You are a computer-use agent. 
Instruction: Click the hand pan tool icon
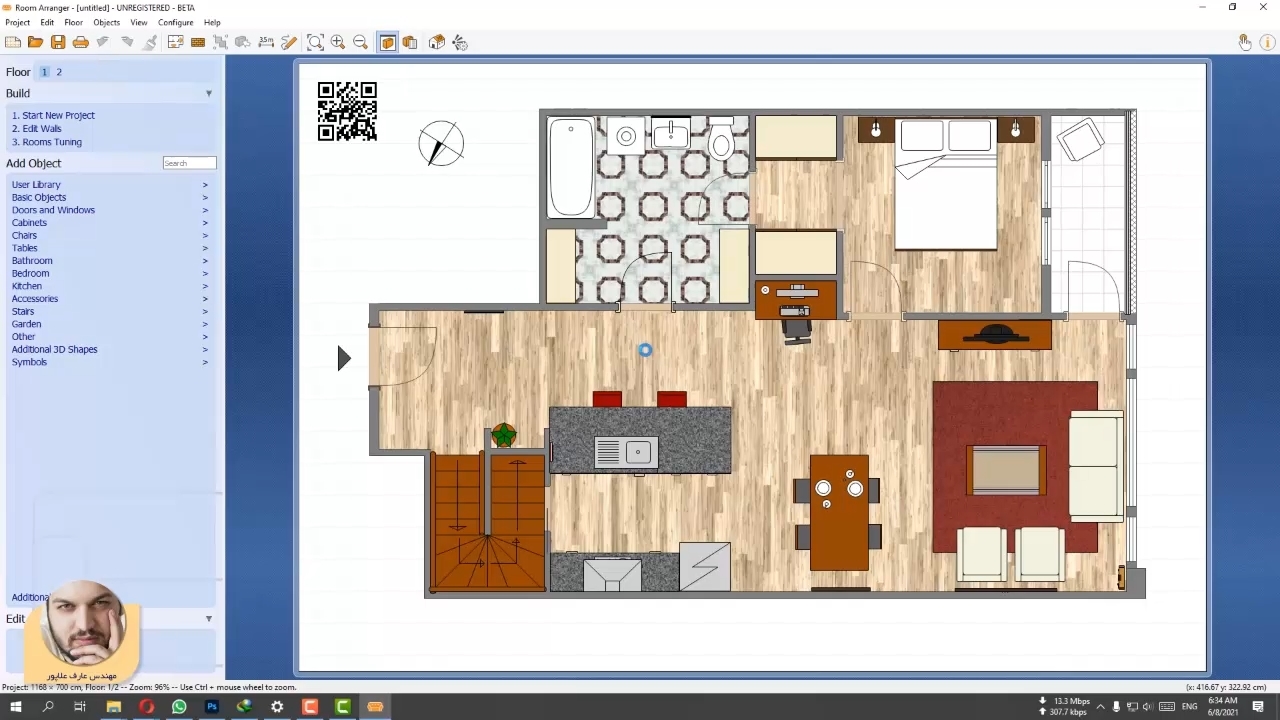click(x=1245, y=42)
